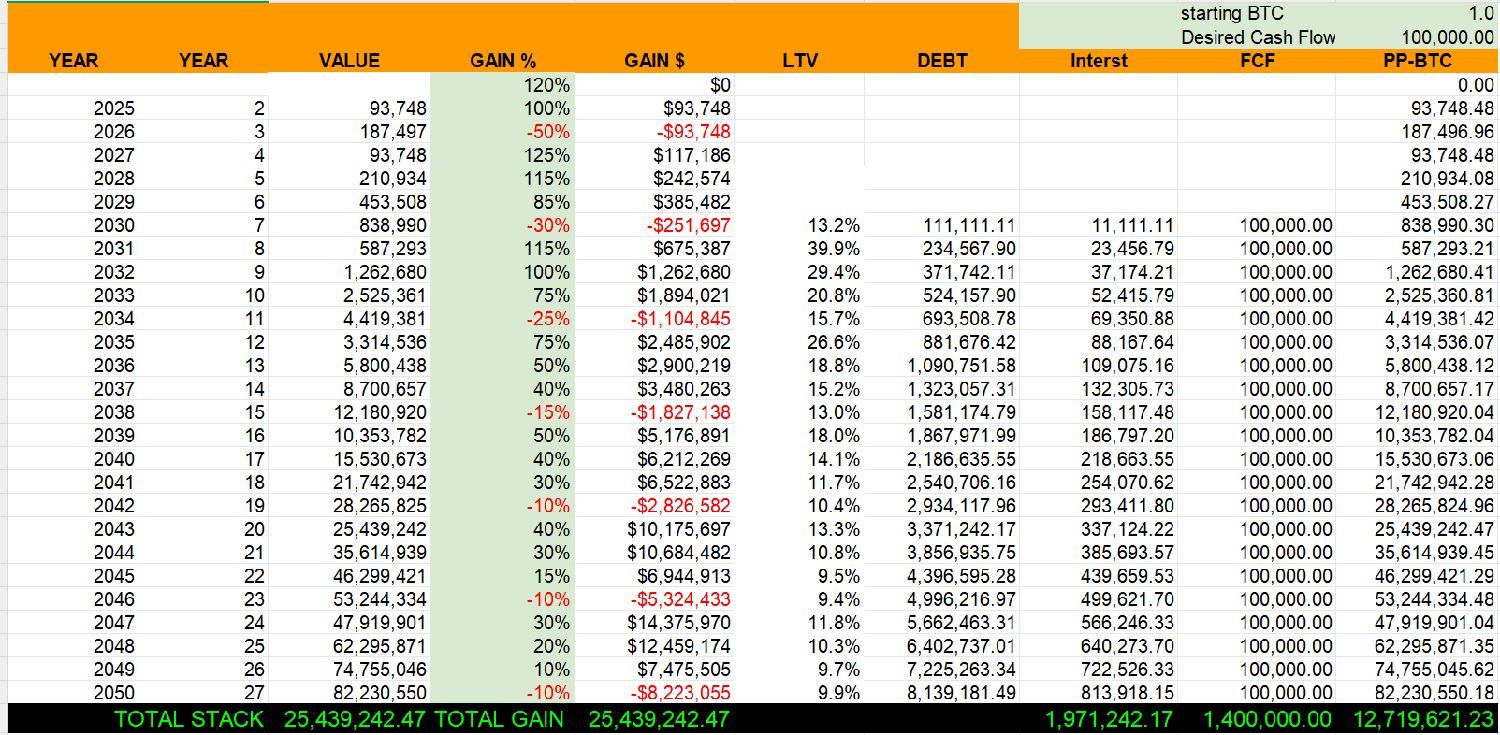Click the TOTAL STACK label
This screenshot has width=1500, height=735.
point(189,719)
